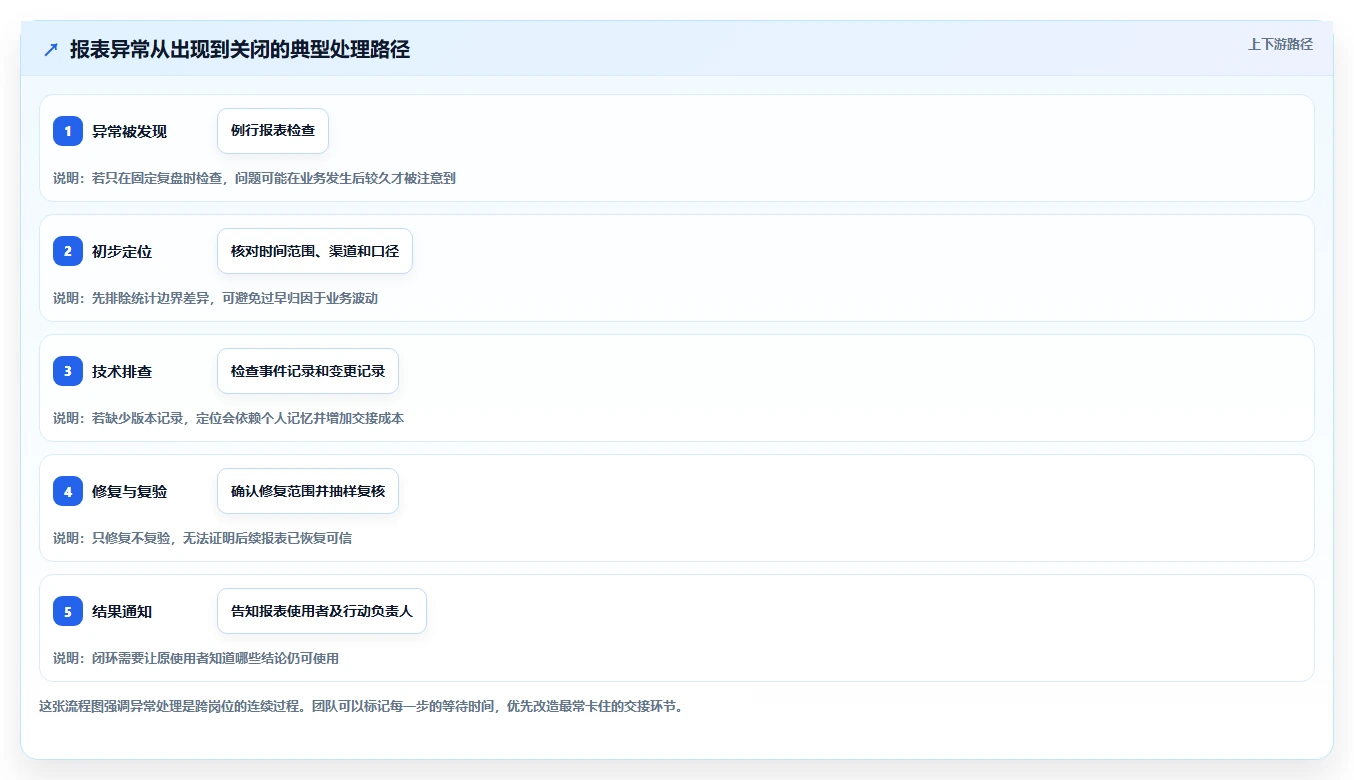Click the 核对时间范围、渠道和口径 chip
Image resolution: width=1354 pixels, height=780 pixels.
coord(315,251)
